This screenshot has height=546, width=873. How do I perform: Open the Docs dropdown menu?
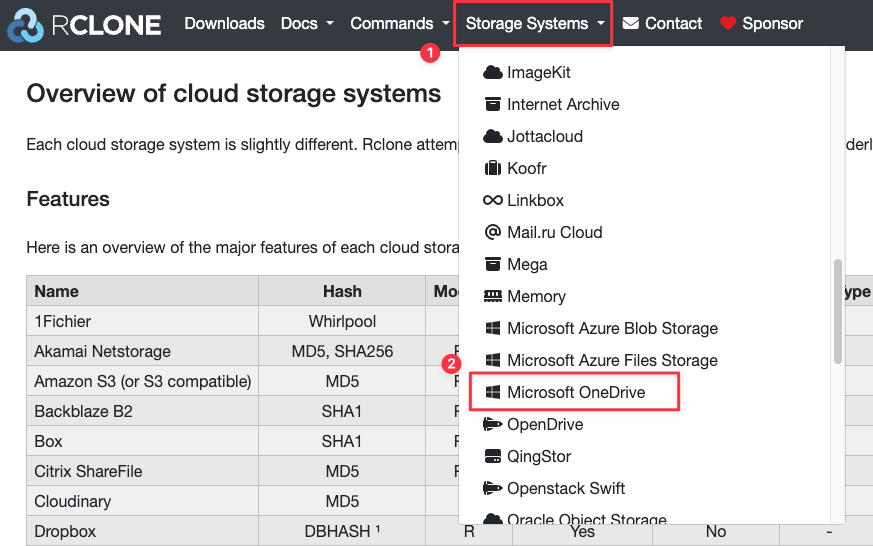click(307, 23)
